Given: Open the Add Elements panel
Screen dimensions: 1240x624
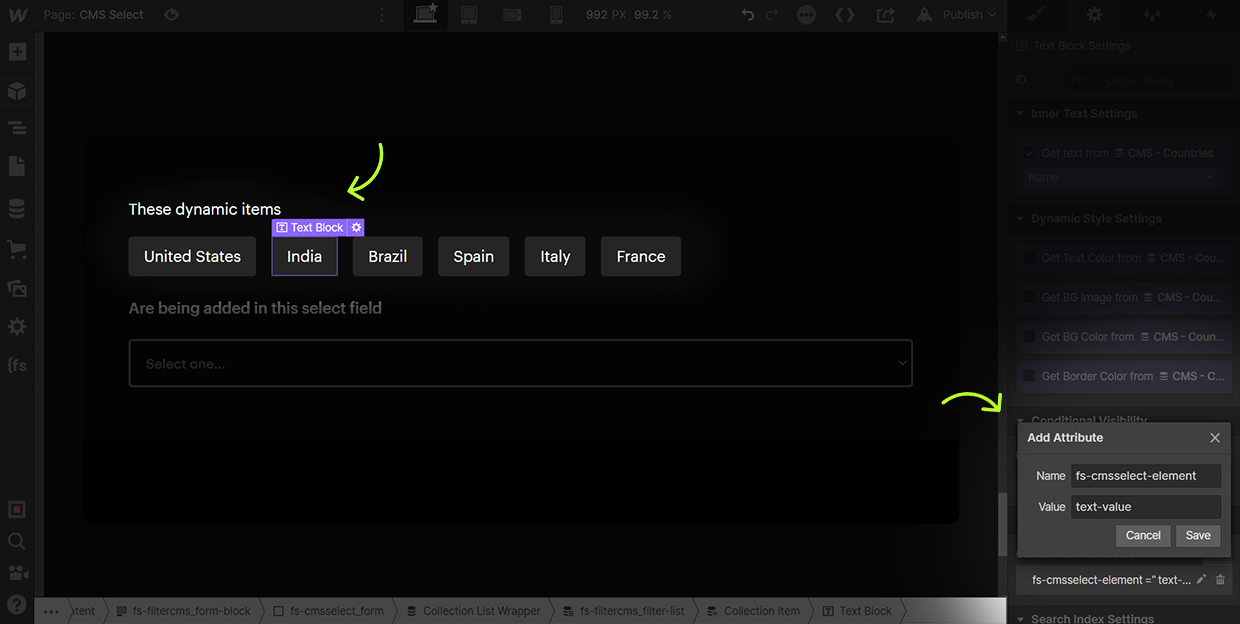Looking at the screenshot, I should coord(17,52).
